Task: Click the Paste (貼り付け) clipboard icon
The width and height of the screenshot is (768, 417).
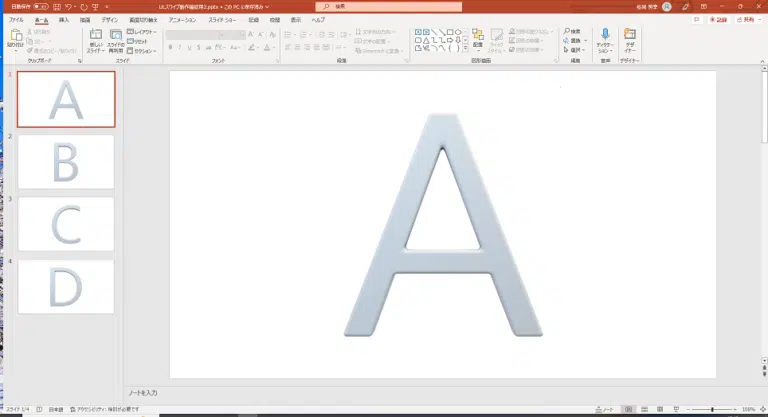Action: pyautogui.click(x=15, y=37)
